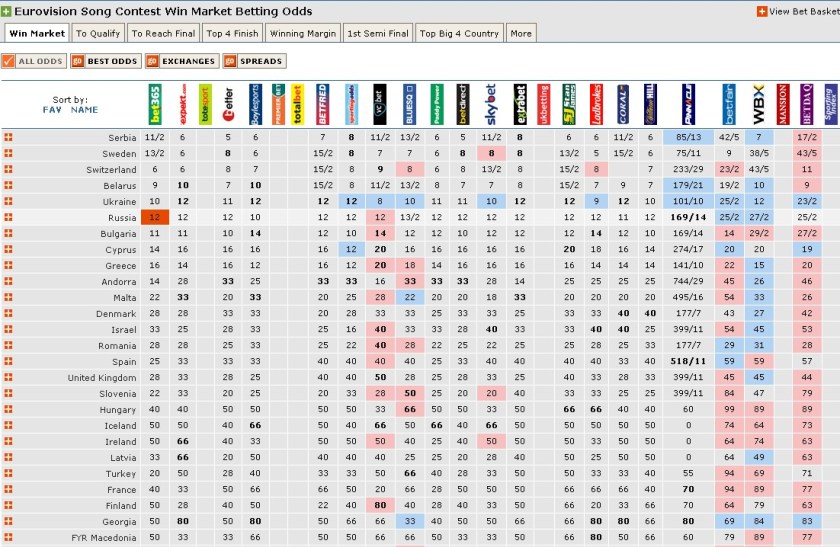Switch to the 1st Semi Final tab
The width and height of the screenshot is (840, 547).
click(x=378, y=33)
